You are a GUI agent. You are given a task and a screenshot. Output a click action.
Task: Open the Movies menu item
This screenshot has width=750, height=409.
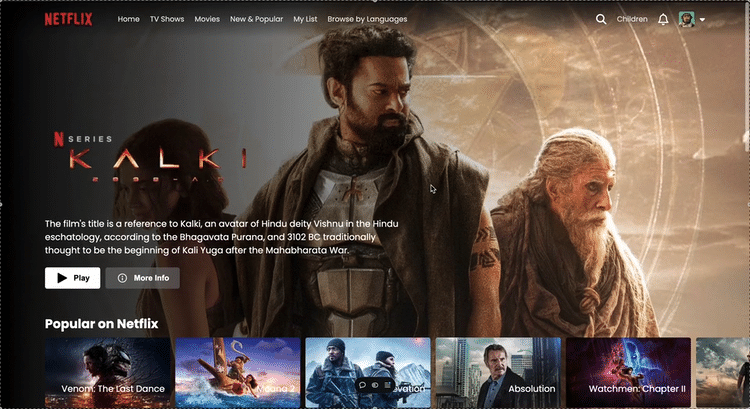pos(207,19)
